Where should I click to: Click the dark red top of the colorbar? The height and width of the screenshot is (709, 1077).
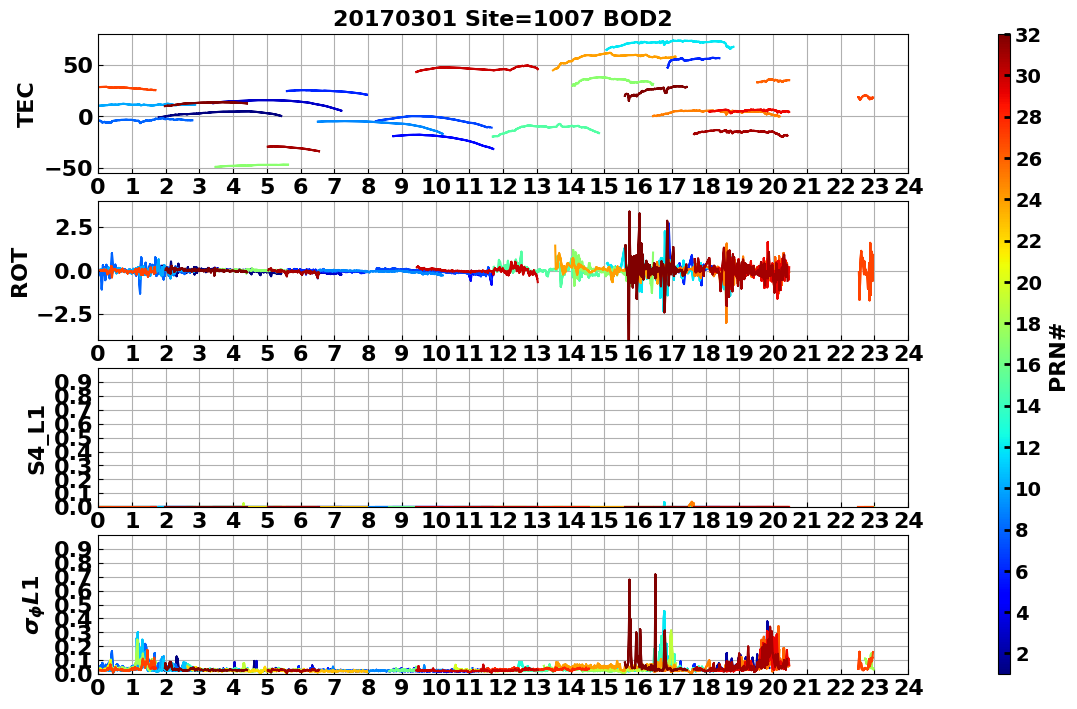click(1004, 40)
